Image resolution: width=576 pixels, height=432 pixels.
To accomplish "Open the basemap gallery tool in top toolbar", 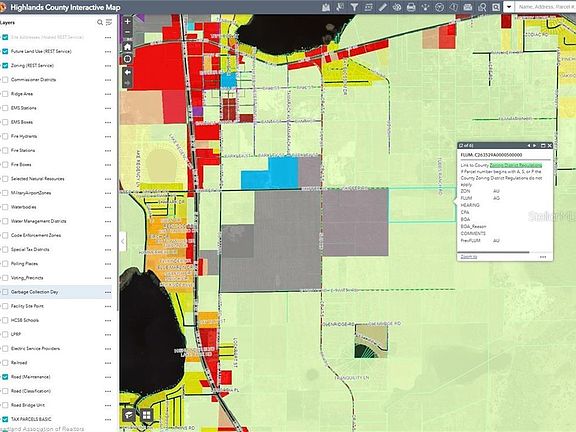I will click(x=325, y=7).
